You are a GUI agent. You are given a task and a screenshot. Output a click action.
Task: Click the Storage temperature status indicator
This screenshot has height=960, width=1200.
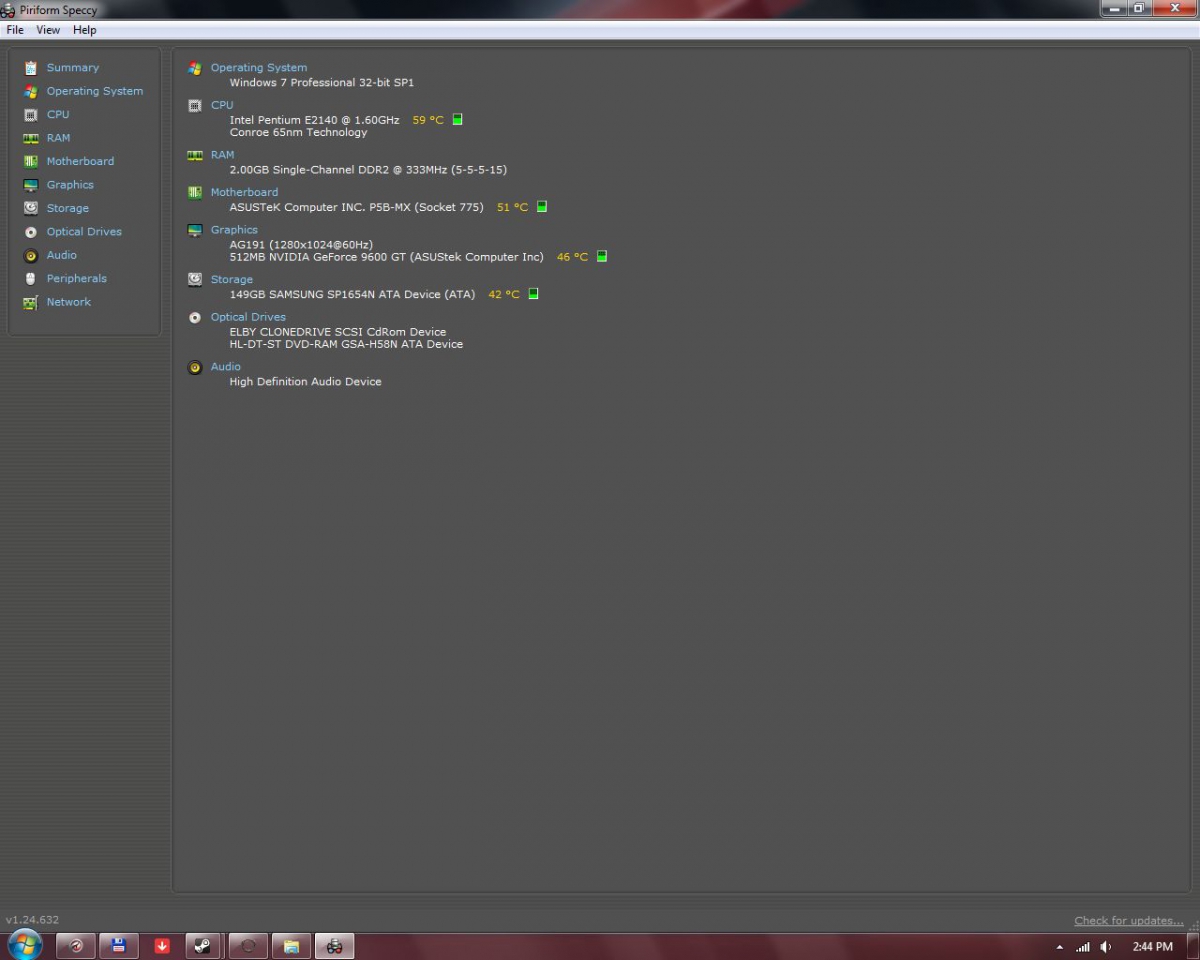[533, 294]
